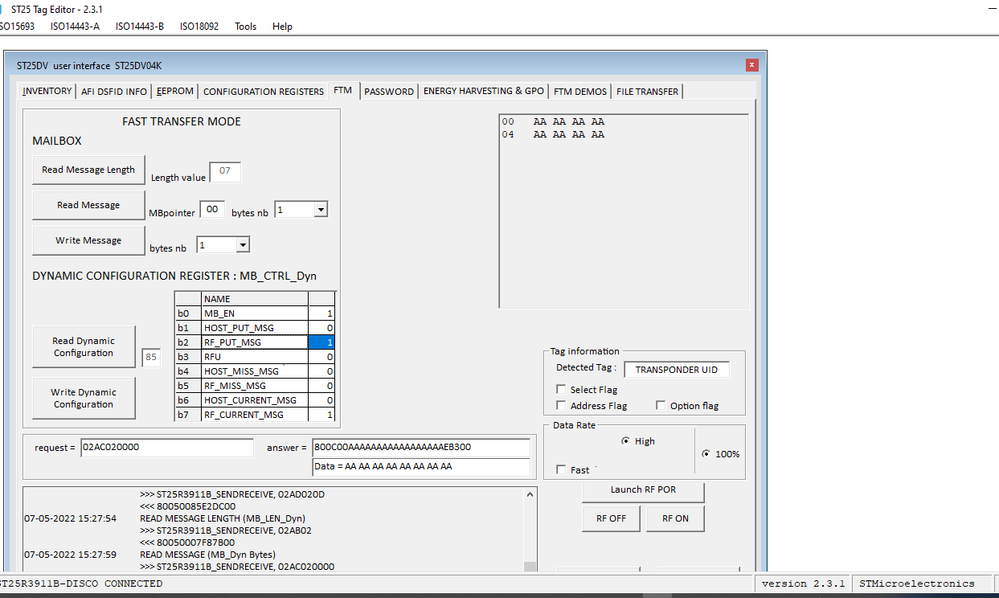999x598 pixels.
Task: Click the READ MESSAGE LENGTH log entry
Action: pos(222,518)
